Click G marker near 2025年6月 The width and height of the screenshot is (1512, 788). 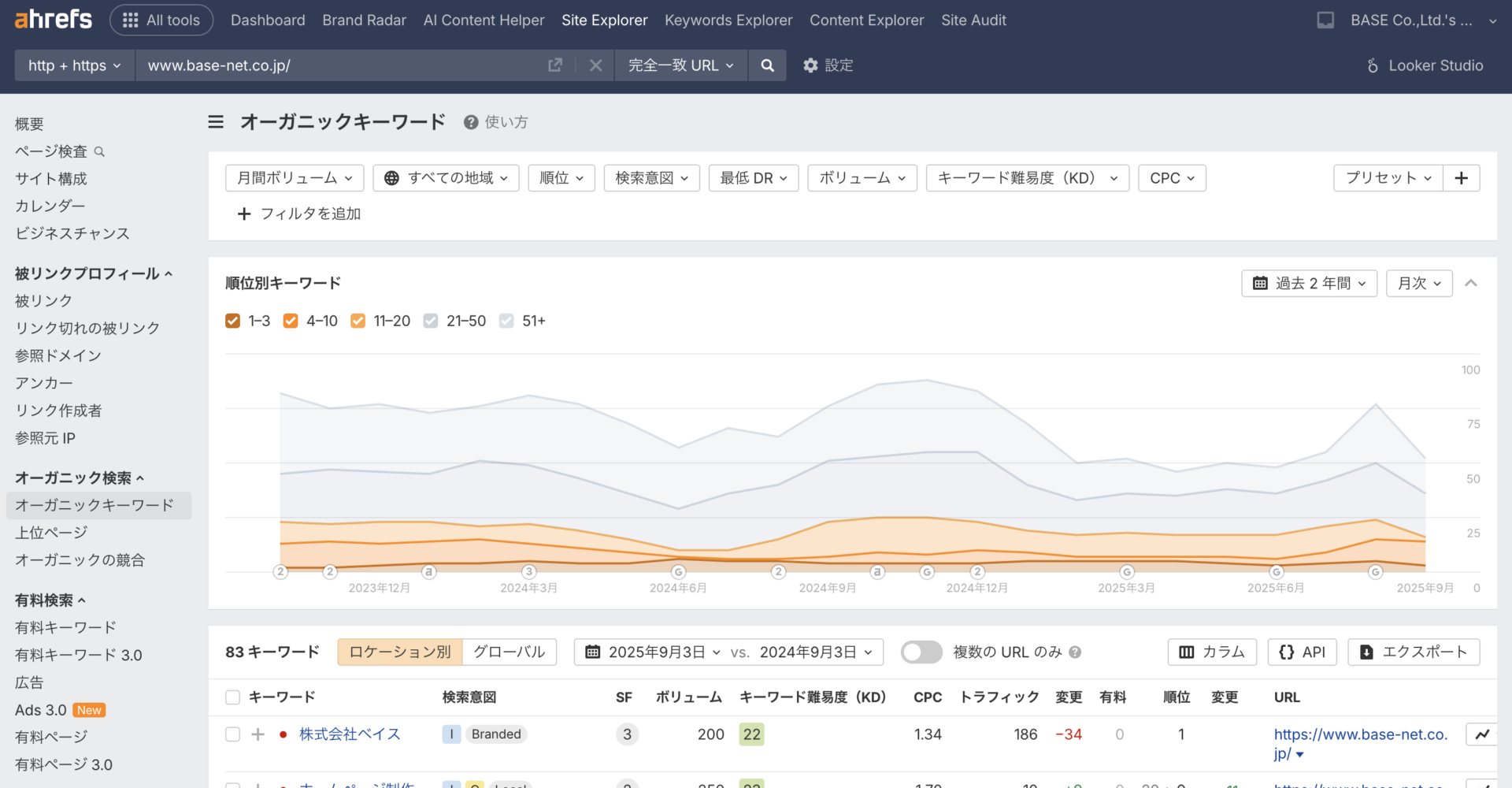point(1277,572)
